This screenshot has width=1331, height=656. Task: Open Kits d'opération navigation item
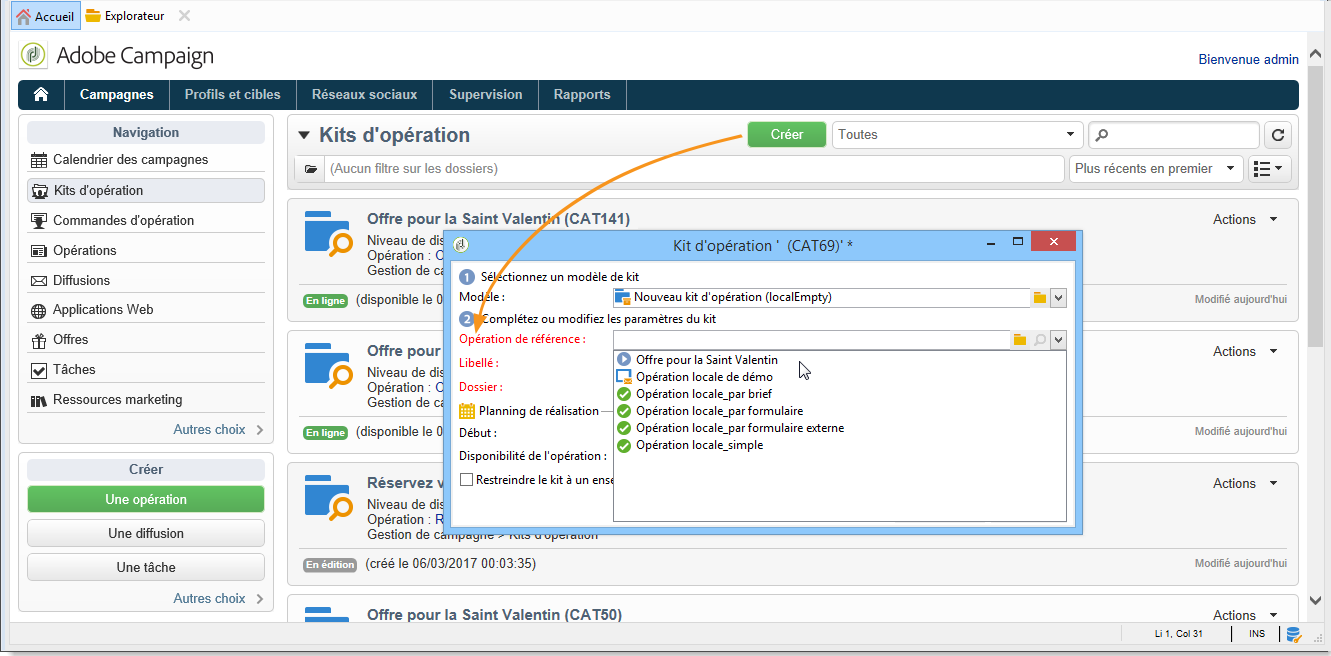point(146,190)
